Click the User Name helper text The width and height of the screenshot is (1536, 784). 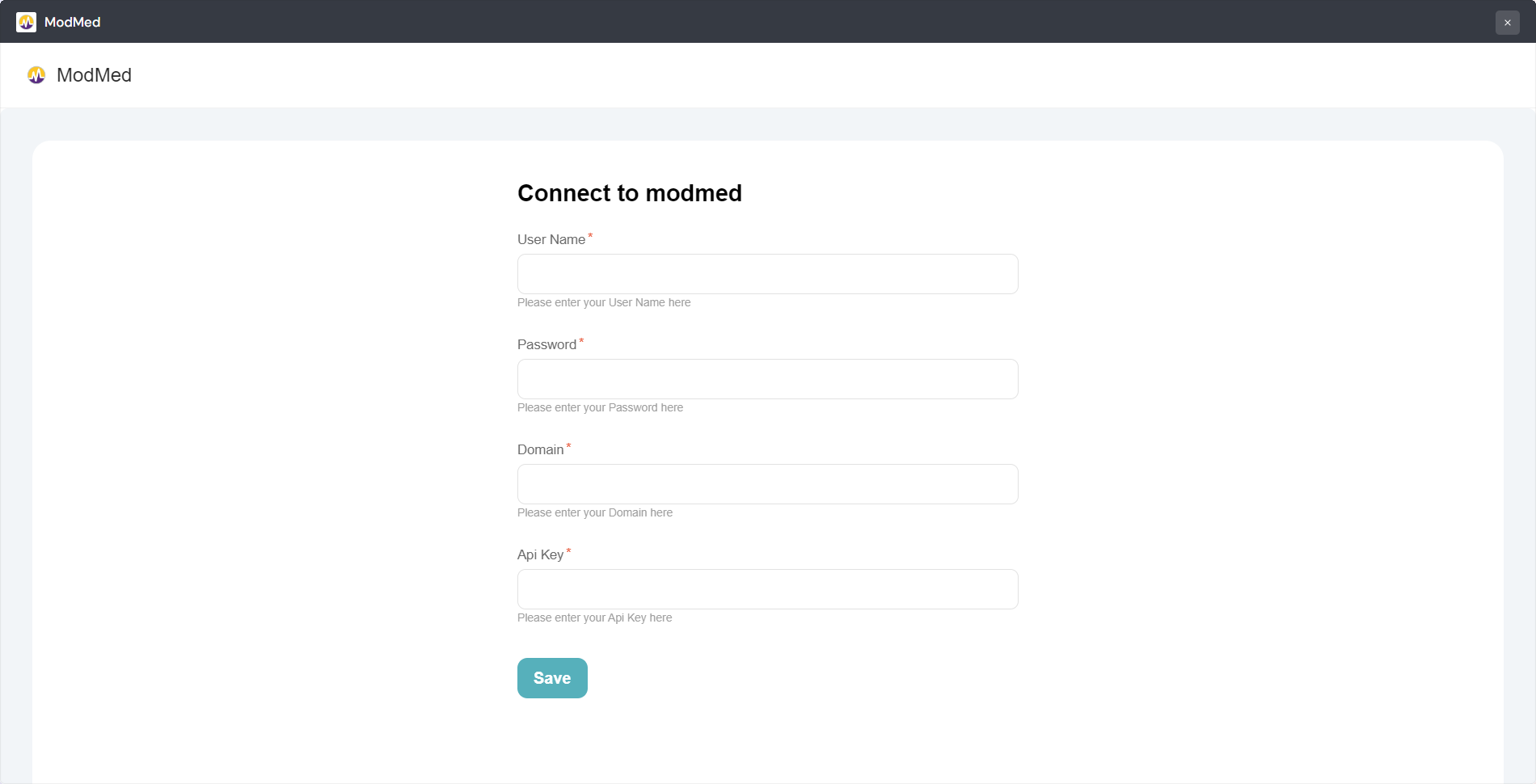(x=604, y=302)
